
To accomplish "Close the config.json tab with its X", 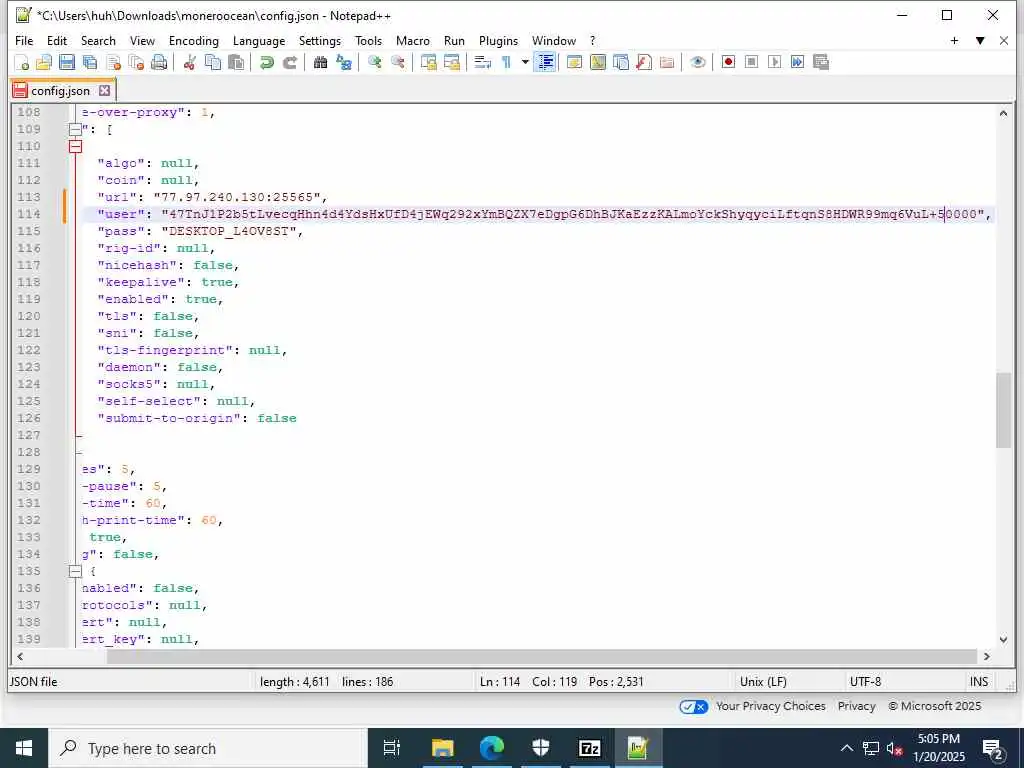I will tap(104, 91).
